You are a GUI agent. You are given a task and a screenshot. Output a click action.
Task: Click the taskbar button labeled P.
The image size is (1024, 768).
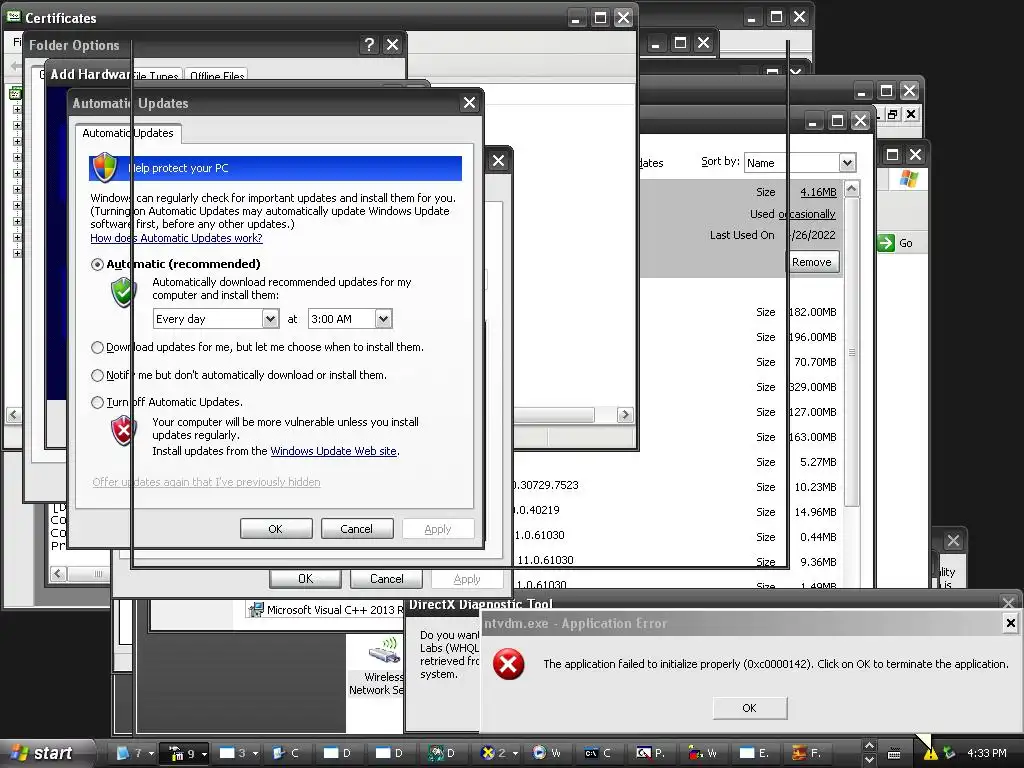(653, 753)
